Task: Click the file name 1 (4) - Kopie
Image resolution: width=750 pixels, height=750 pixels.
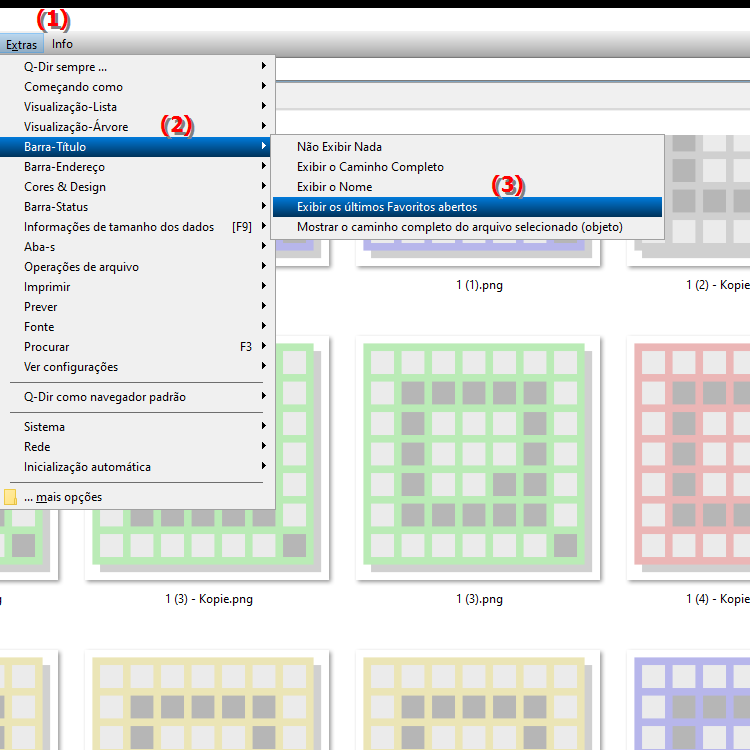Action: point(717,599)
